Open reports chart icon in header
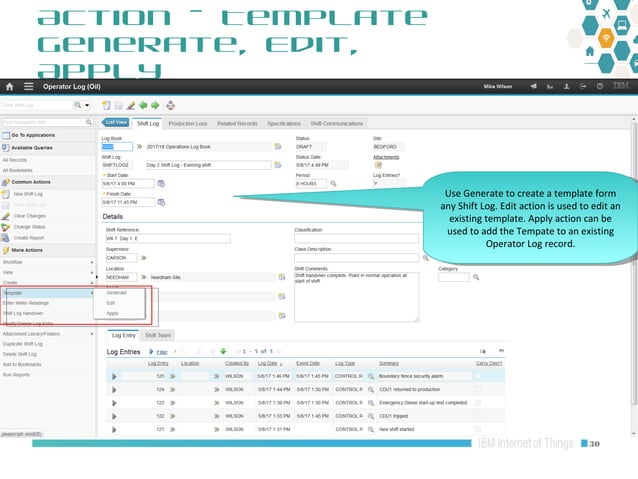 click(550, 86)
